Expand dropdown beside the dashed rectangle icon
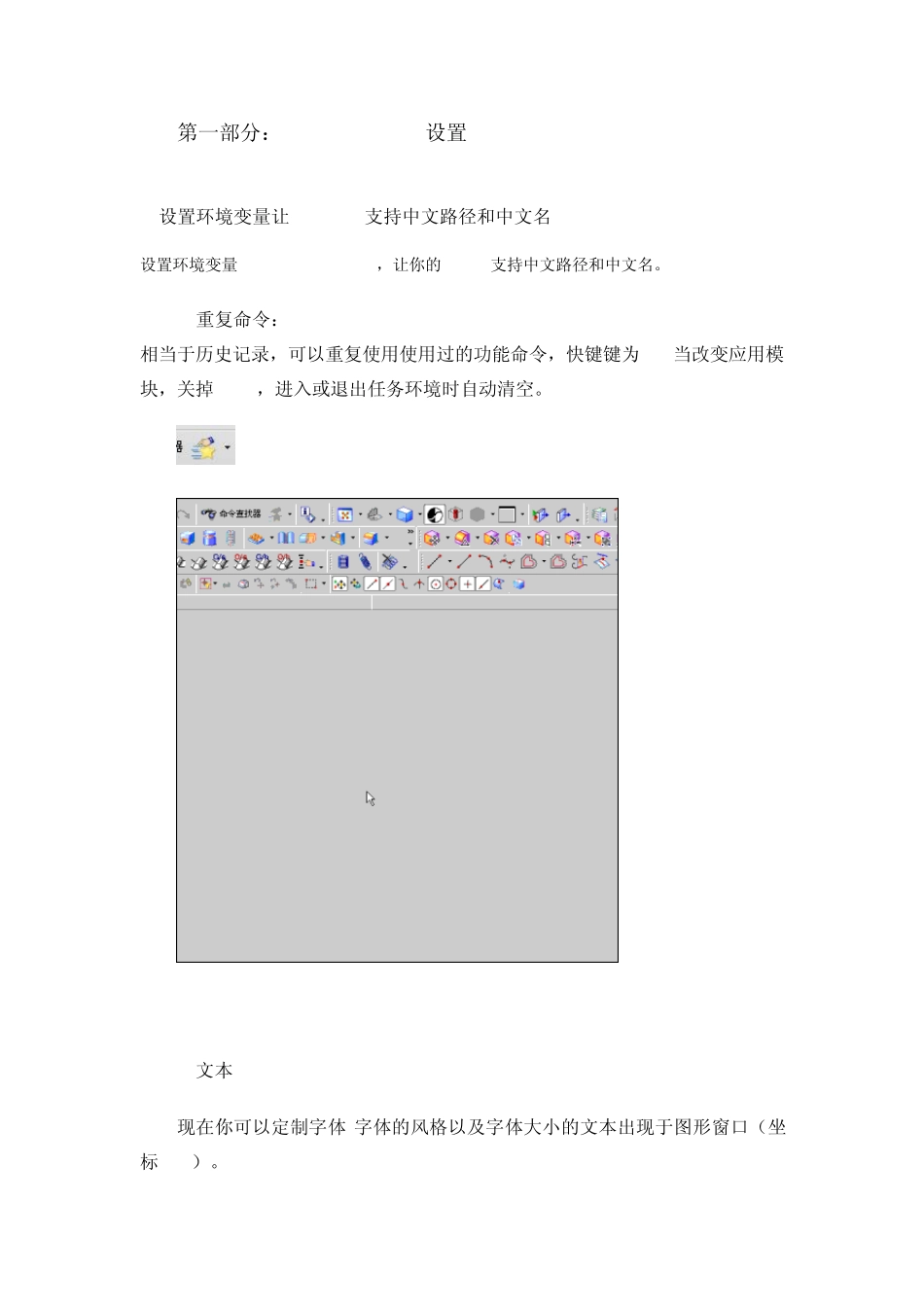The width and height of the screenshot is (924, 1307). [324, 583]
